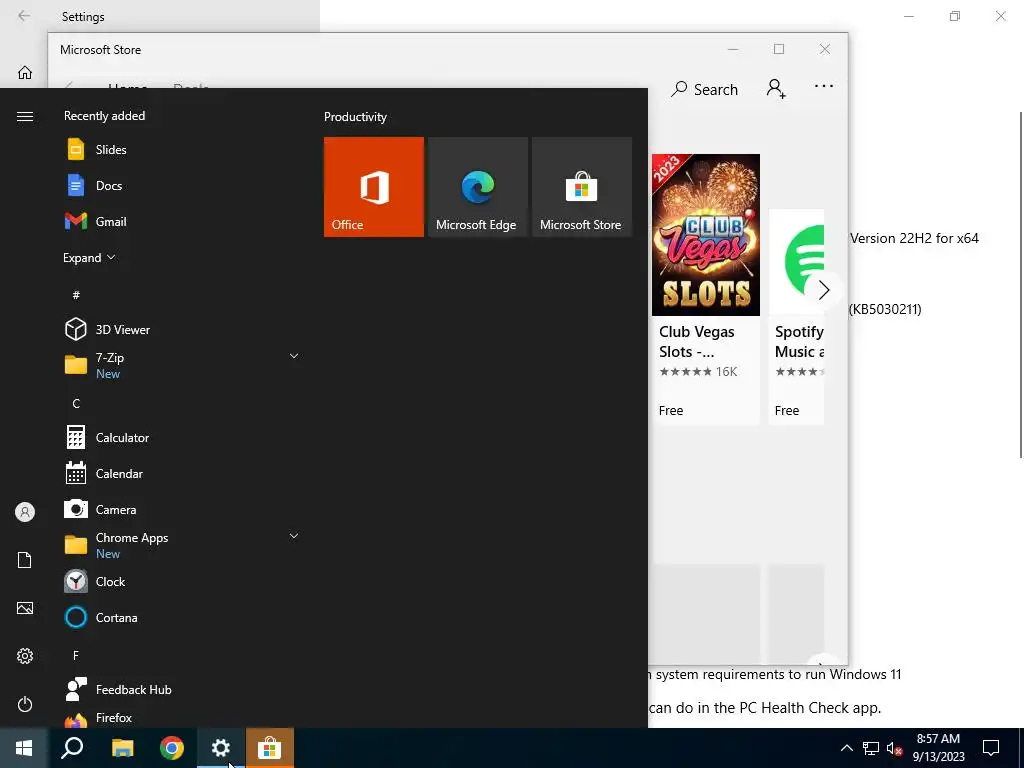Click the Office tile
1024x768 pixels.
(374, 187)
